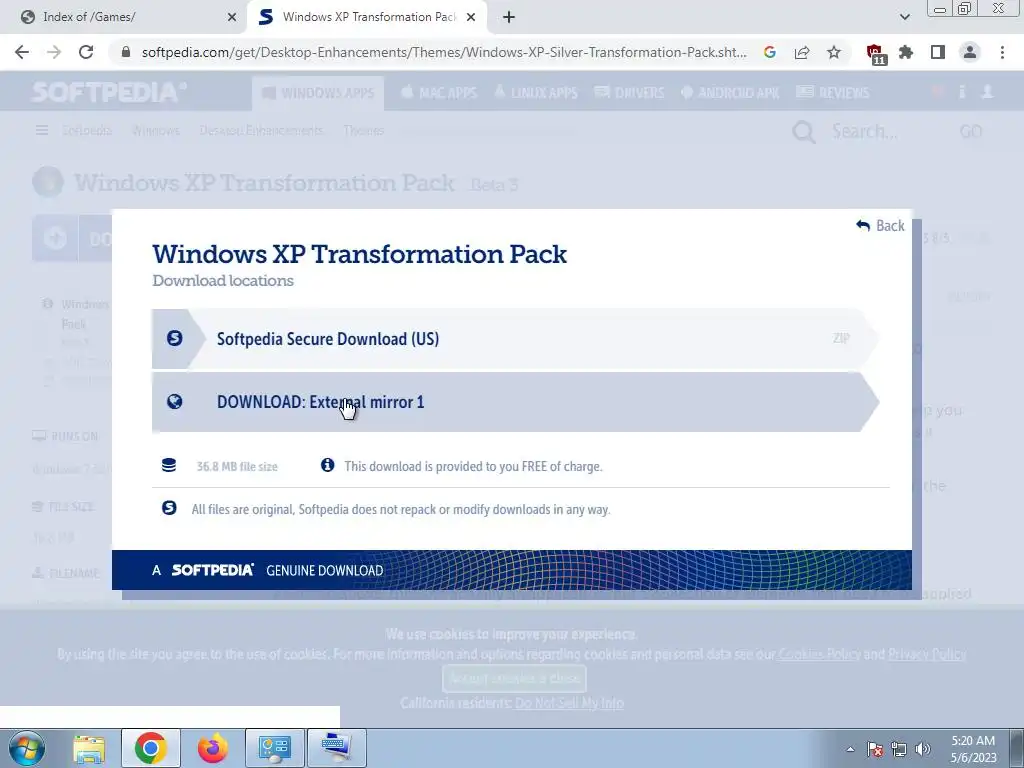Expand the tab search dropdown arrow
Viewport: 1024px width, 768px height.
tap(904, 18)
